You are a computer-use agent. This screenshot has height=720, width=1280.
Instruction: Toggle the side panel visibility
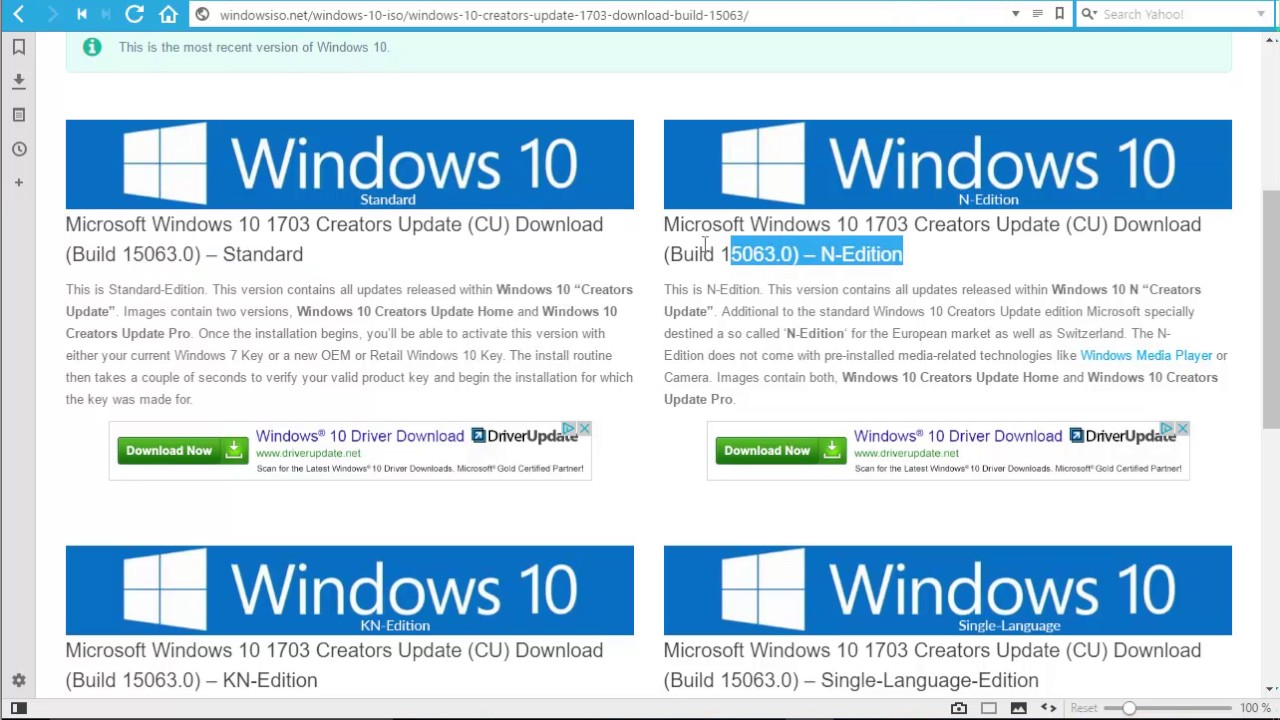pos(19,708)
